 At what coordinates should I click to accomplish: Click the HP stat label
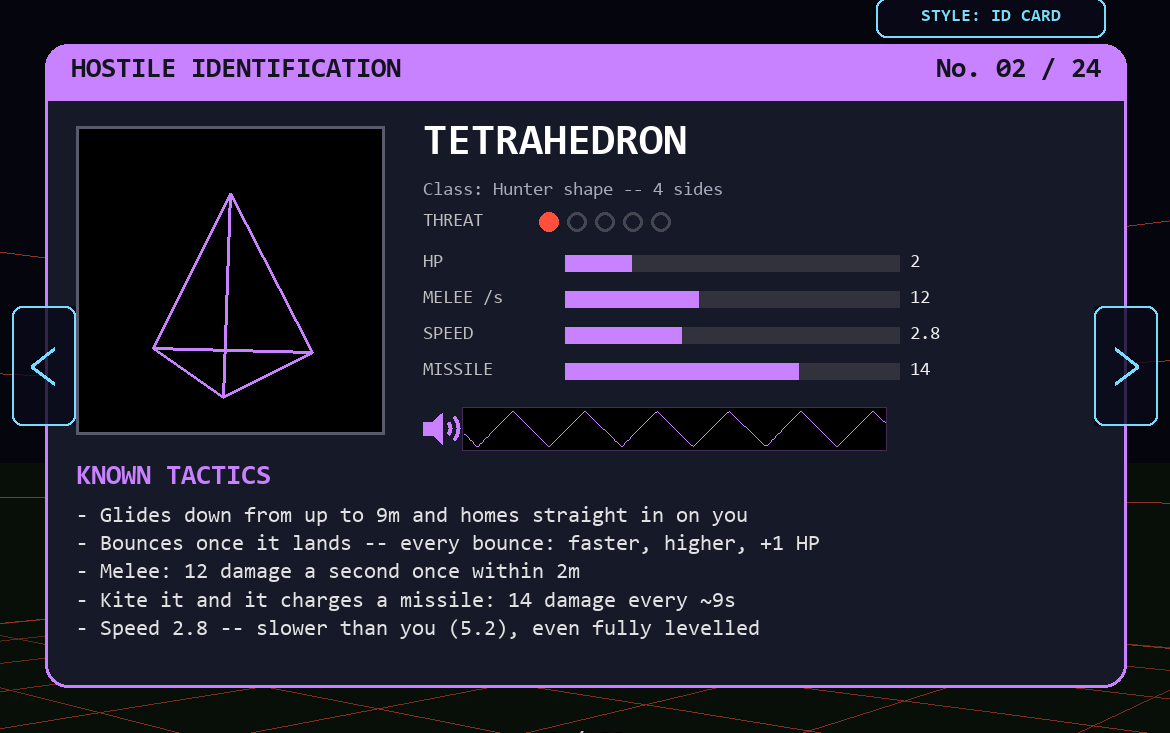(433, 262)
